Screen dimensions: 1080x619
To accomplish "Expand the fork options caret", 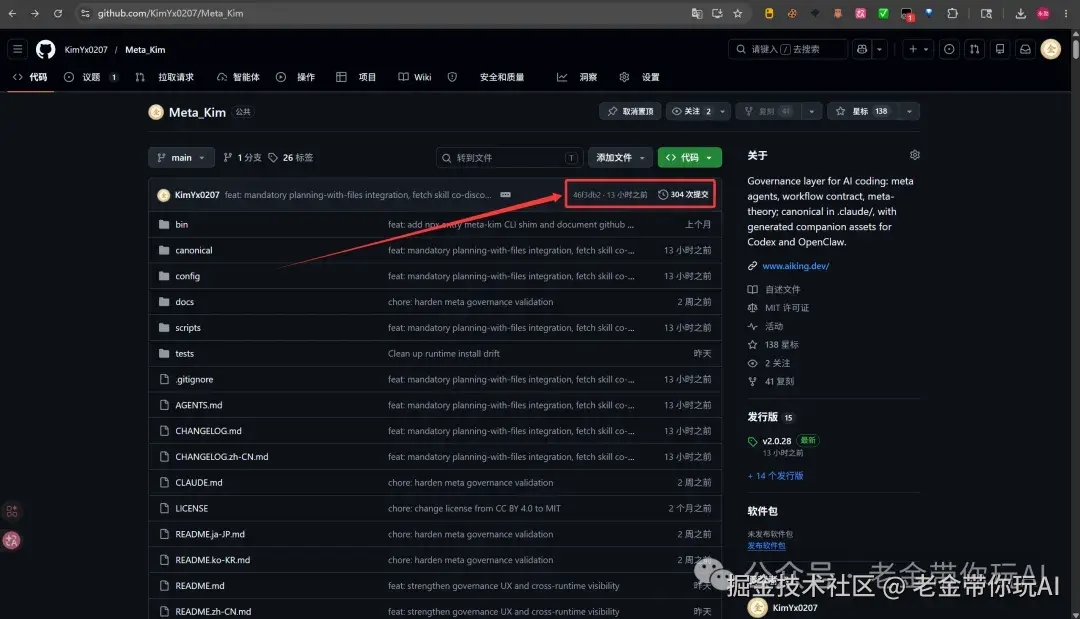I will 811,112.
